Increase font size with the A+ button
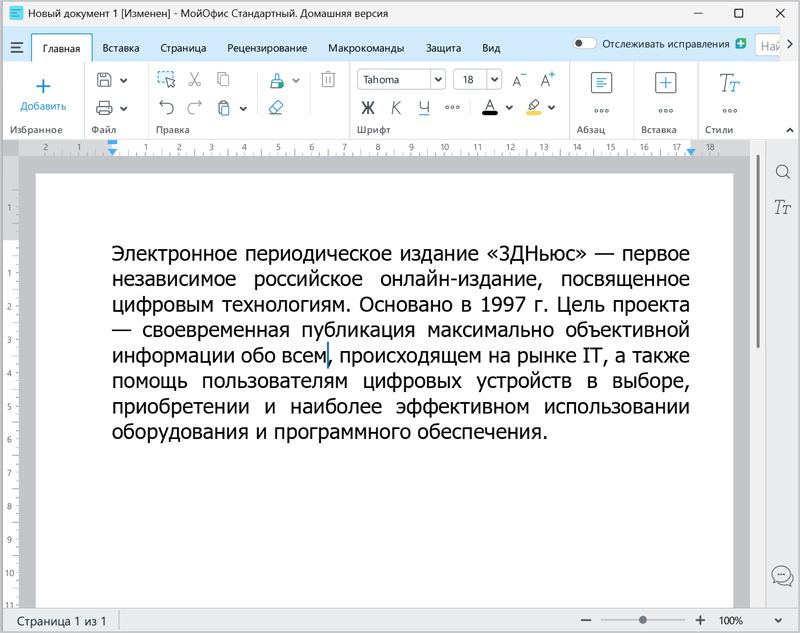Viewport: 800px width, 633px height. click(x=547, y=80)
